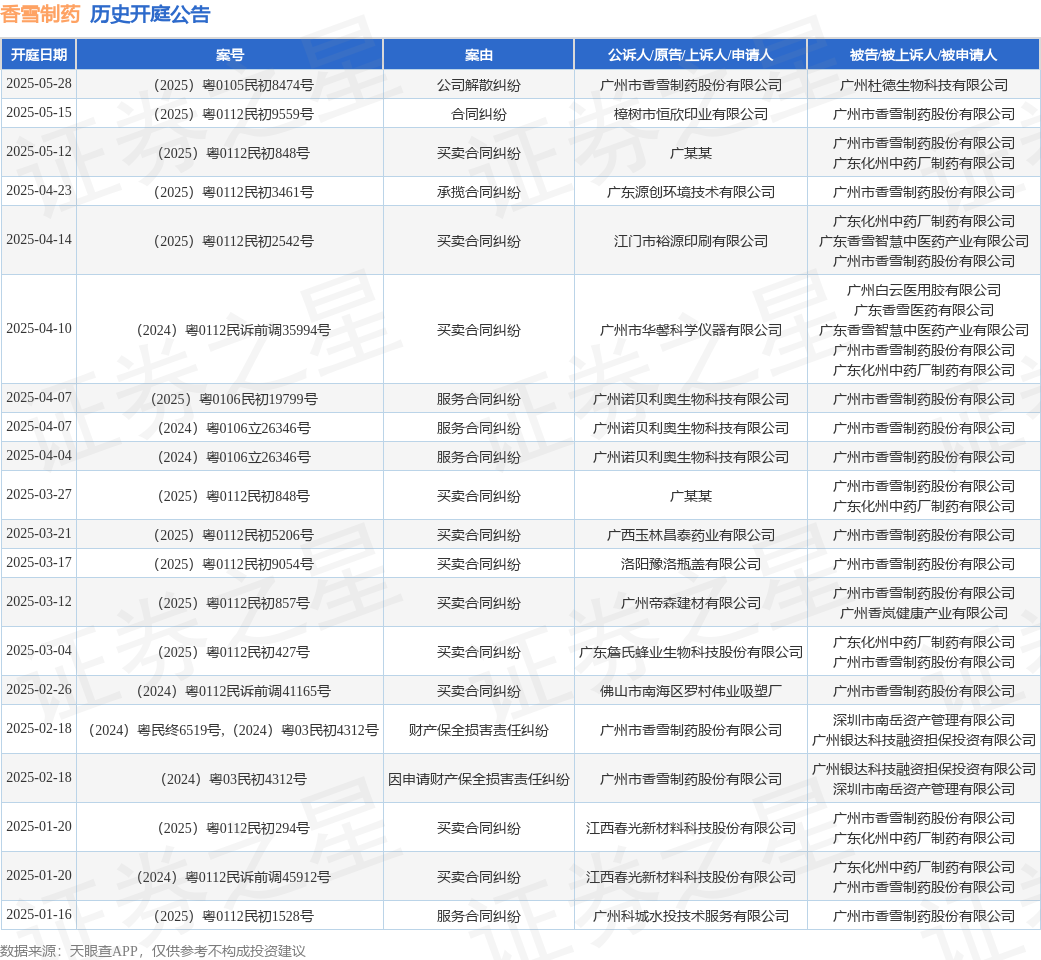This screenshot has height=960, width=1041.
Task: Click 广州白云医用胶有限公司 defendant text
Action: tap(923, 290)
